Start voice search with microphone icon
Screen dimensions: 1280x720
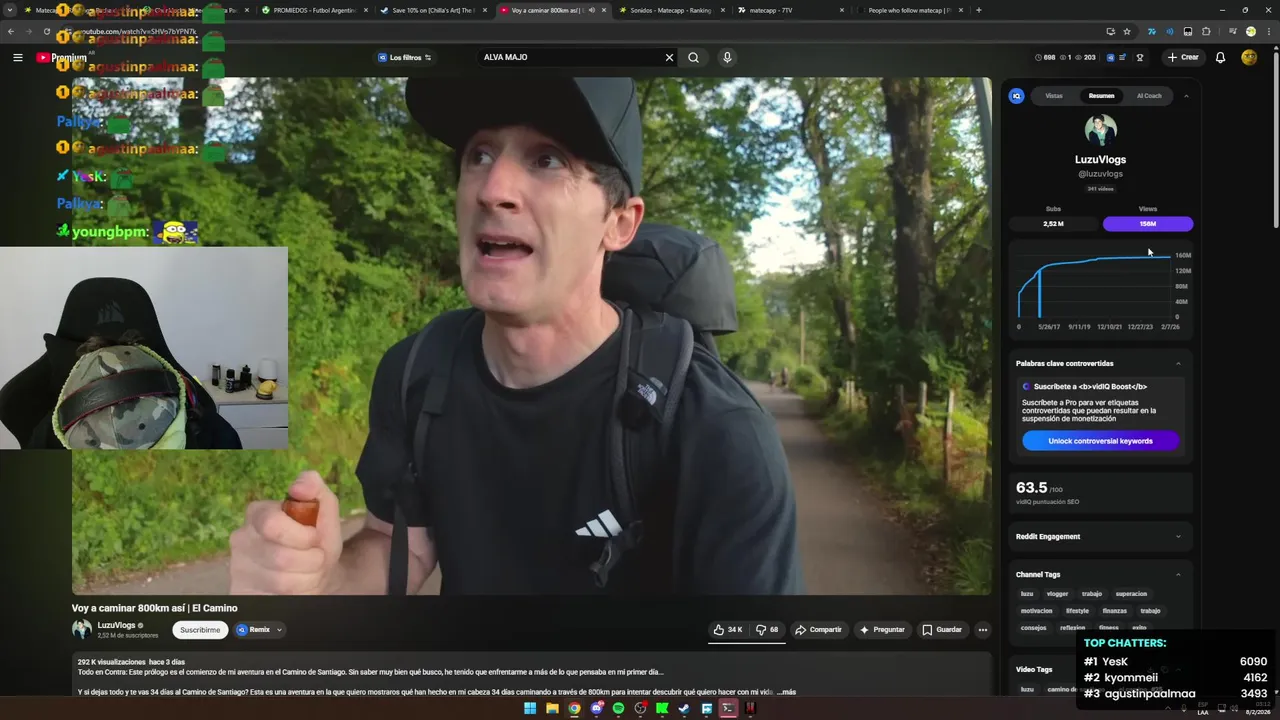[727, 57]
